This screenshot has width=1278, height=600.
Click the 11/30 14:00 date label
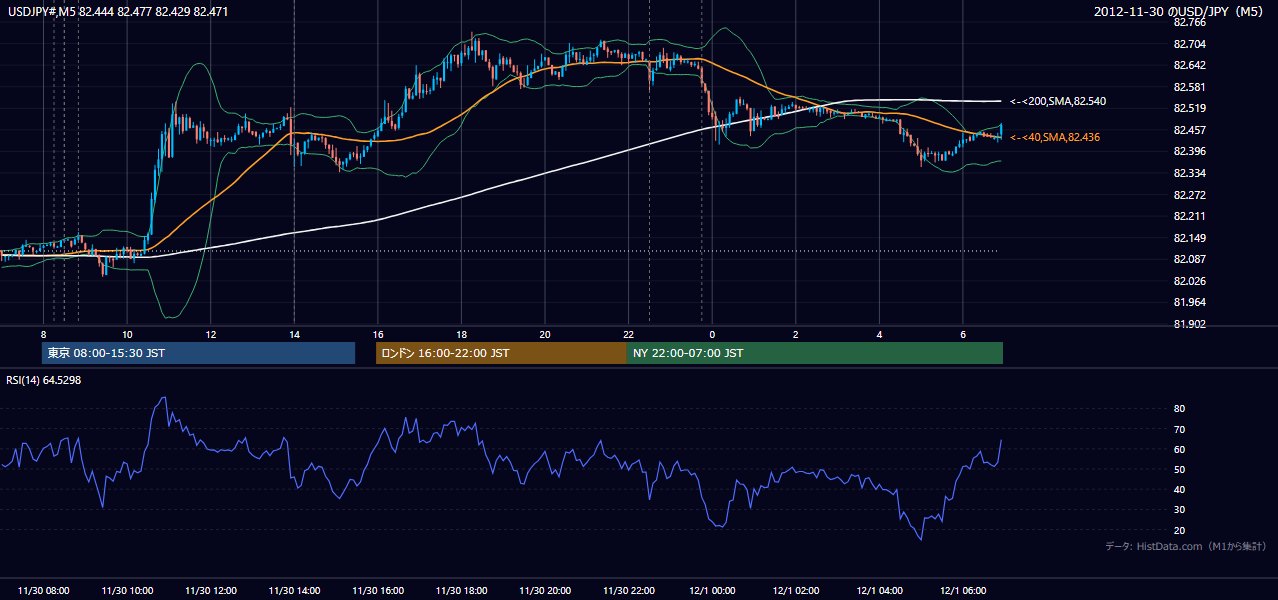tap(294, 591)
